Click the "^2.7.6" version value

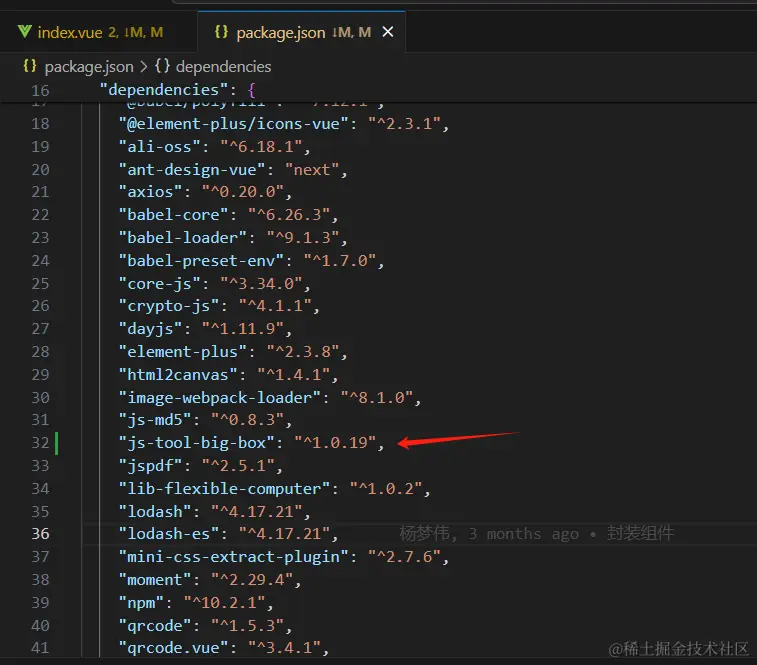click(405, 556)
